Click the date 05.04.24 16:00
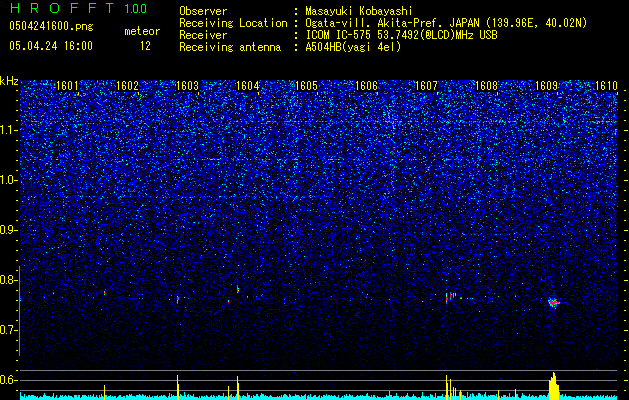The height and width of the screenshot is (400, 629). click(x=51, y=46)
